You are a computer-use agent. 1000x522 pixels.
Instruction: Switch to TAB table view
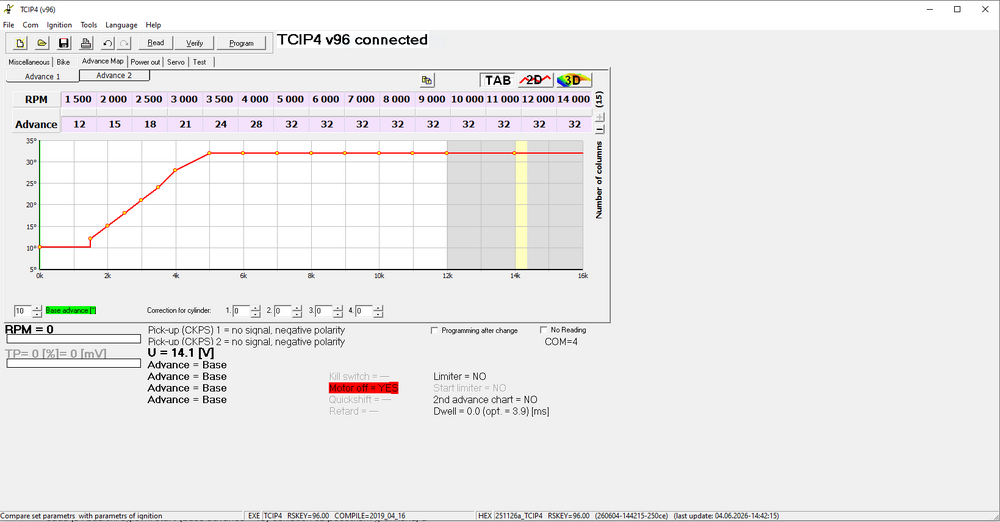point(497,80)
